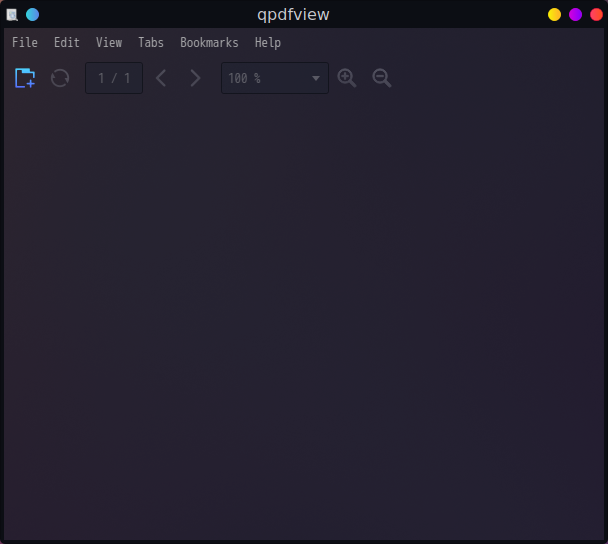This screenshot has height=544, width=608.
Task: Go to the next page arrow
Action: 195,78
